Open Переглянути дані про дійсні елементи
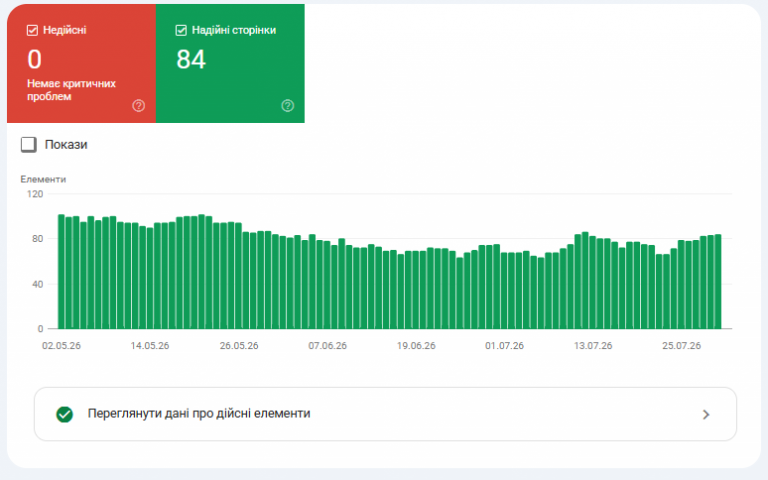The image size is (768, 480). (x=385, y=414)
